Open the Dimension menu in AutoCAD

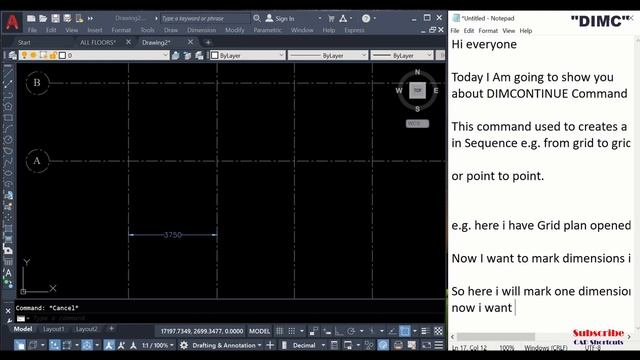coord(202,30)
